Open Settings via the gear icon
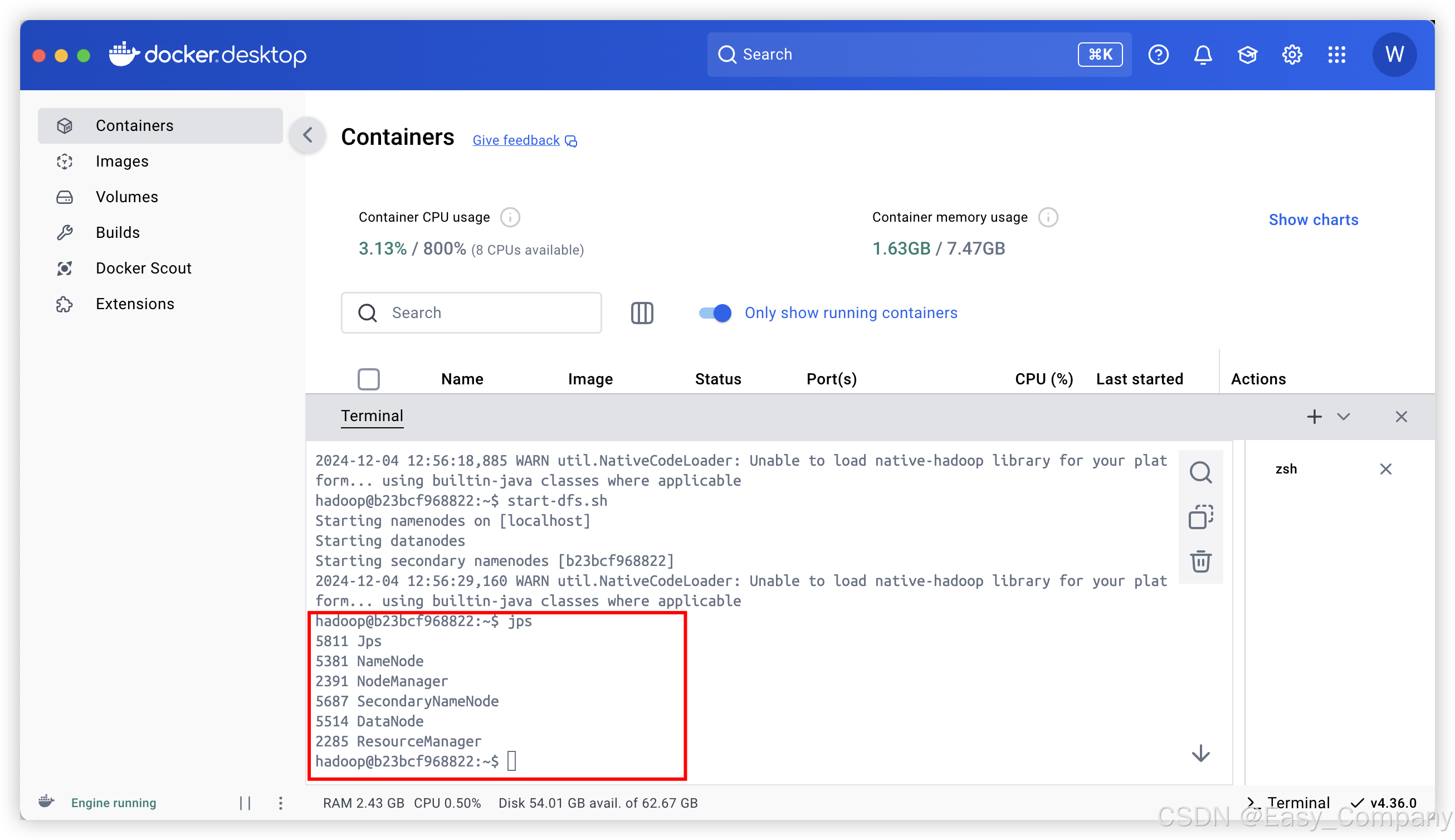 tap(1292, 54)
